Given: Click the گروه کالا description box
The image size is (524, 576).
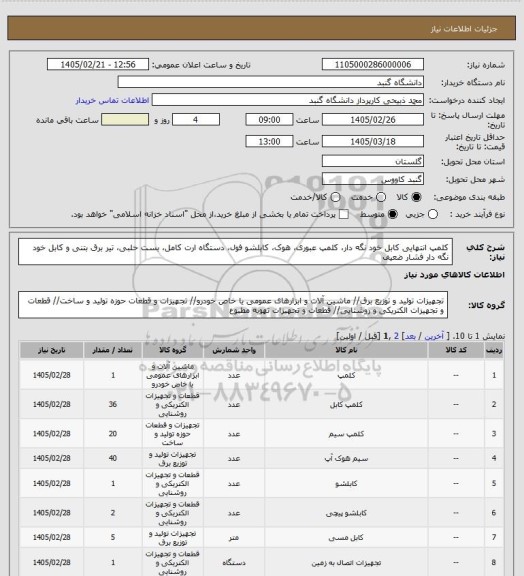Looking at the screenshot, I should 233,305.
